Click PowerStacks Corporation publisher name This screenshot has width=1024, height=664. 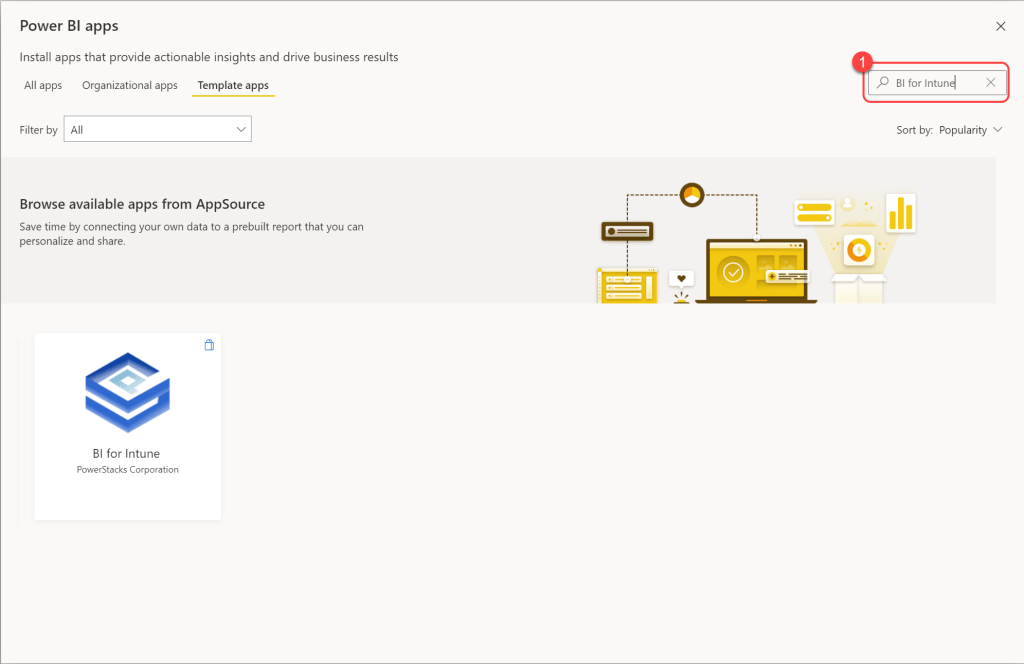127,470
